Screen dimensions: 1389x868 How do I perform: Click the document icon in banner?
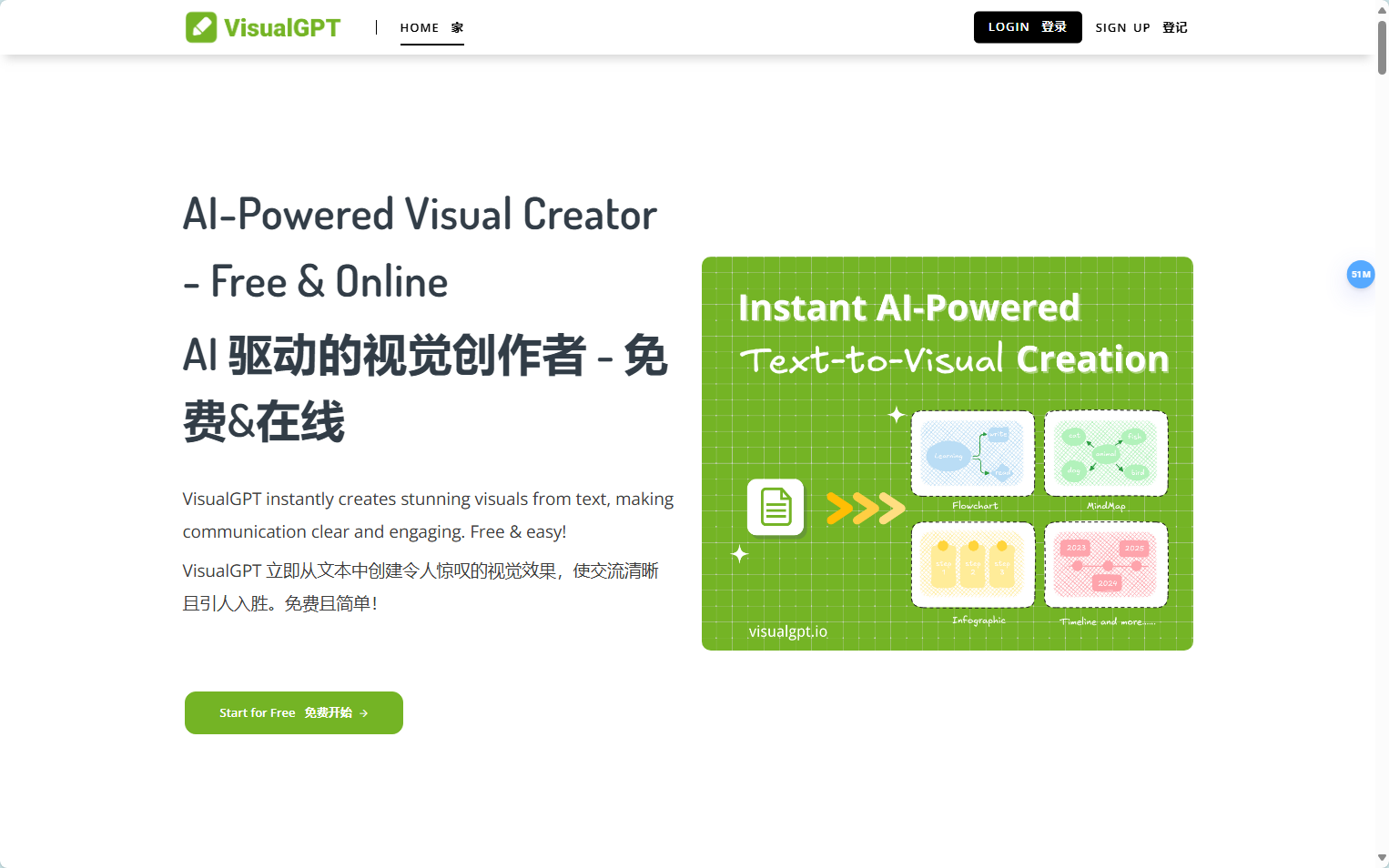(776, 507)
